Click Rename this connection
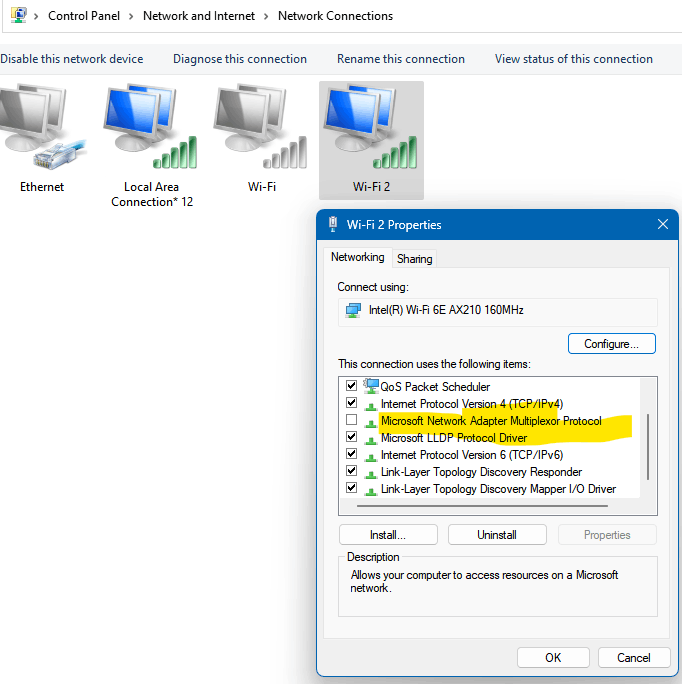 (x=401, y=59)
